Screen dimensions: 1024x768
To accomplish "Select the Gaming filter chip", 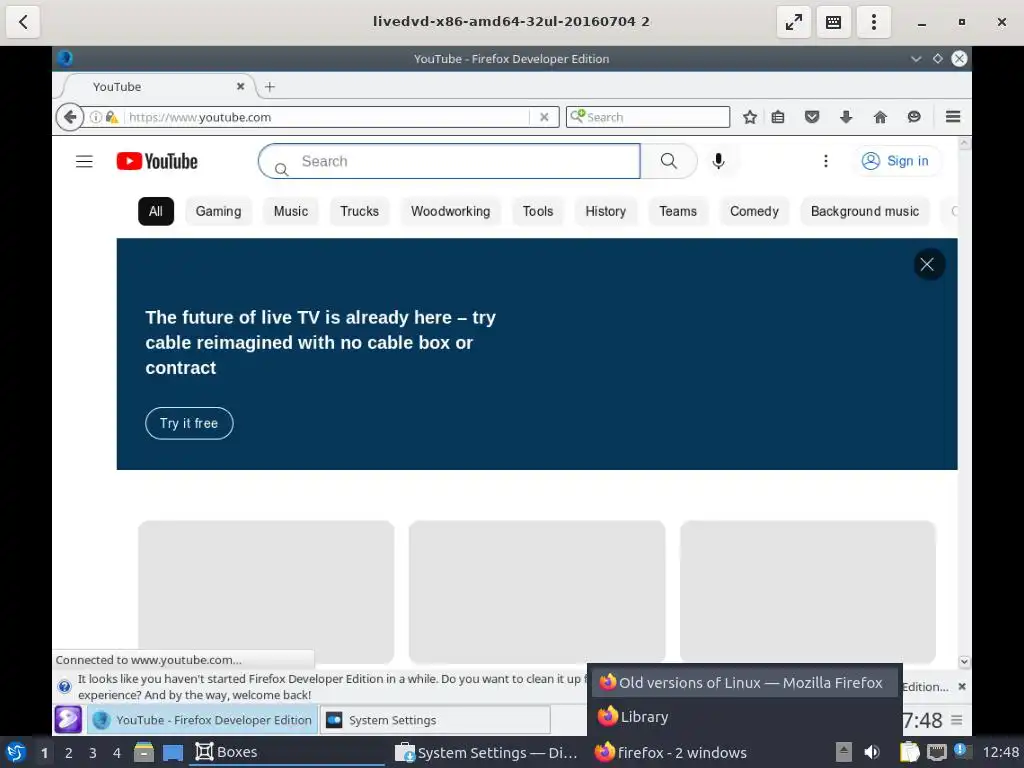I will (218, 211).
